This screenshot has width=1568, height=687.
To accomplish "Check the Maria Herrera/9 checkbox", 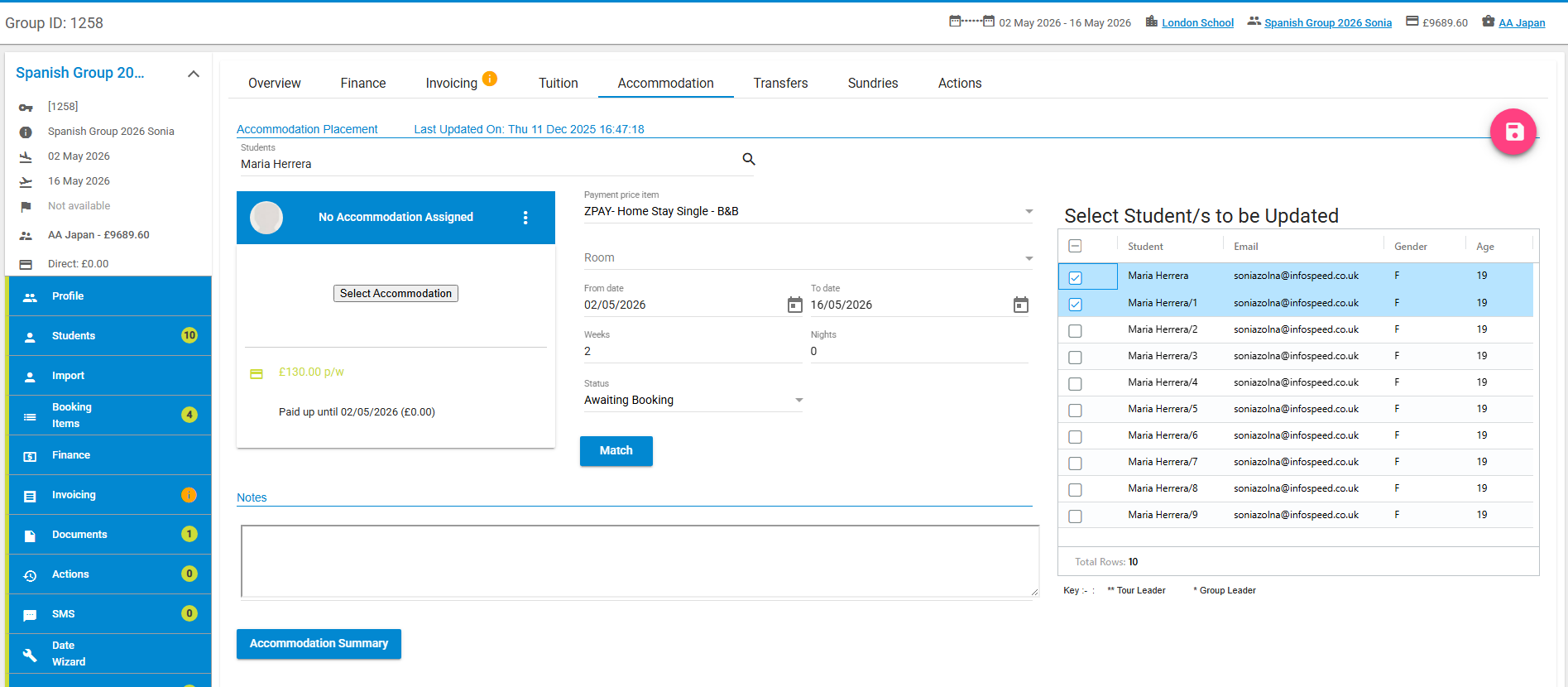I will coord(1075,516).
